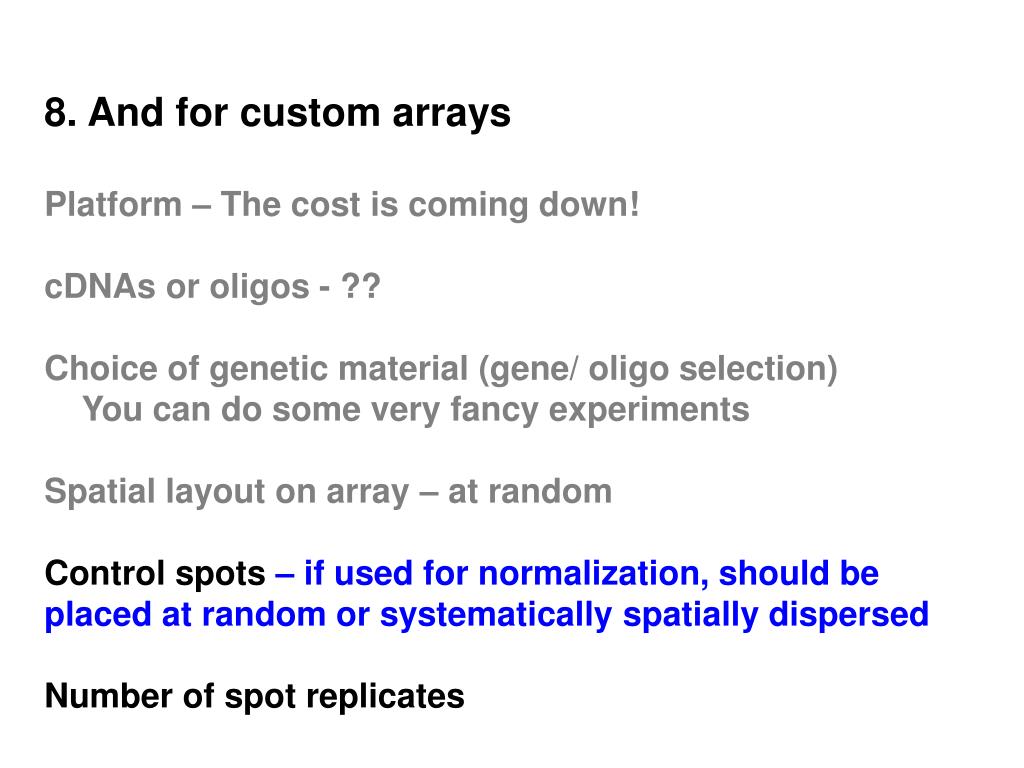Click the words 'at random' in the spatial layout line
1024x768 pixels.
[530, 492]
